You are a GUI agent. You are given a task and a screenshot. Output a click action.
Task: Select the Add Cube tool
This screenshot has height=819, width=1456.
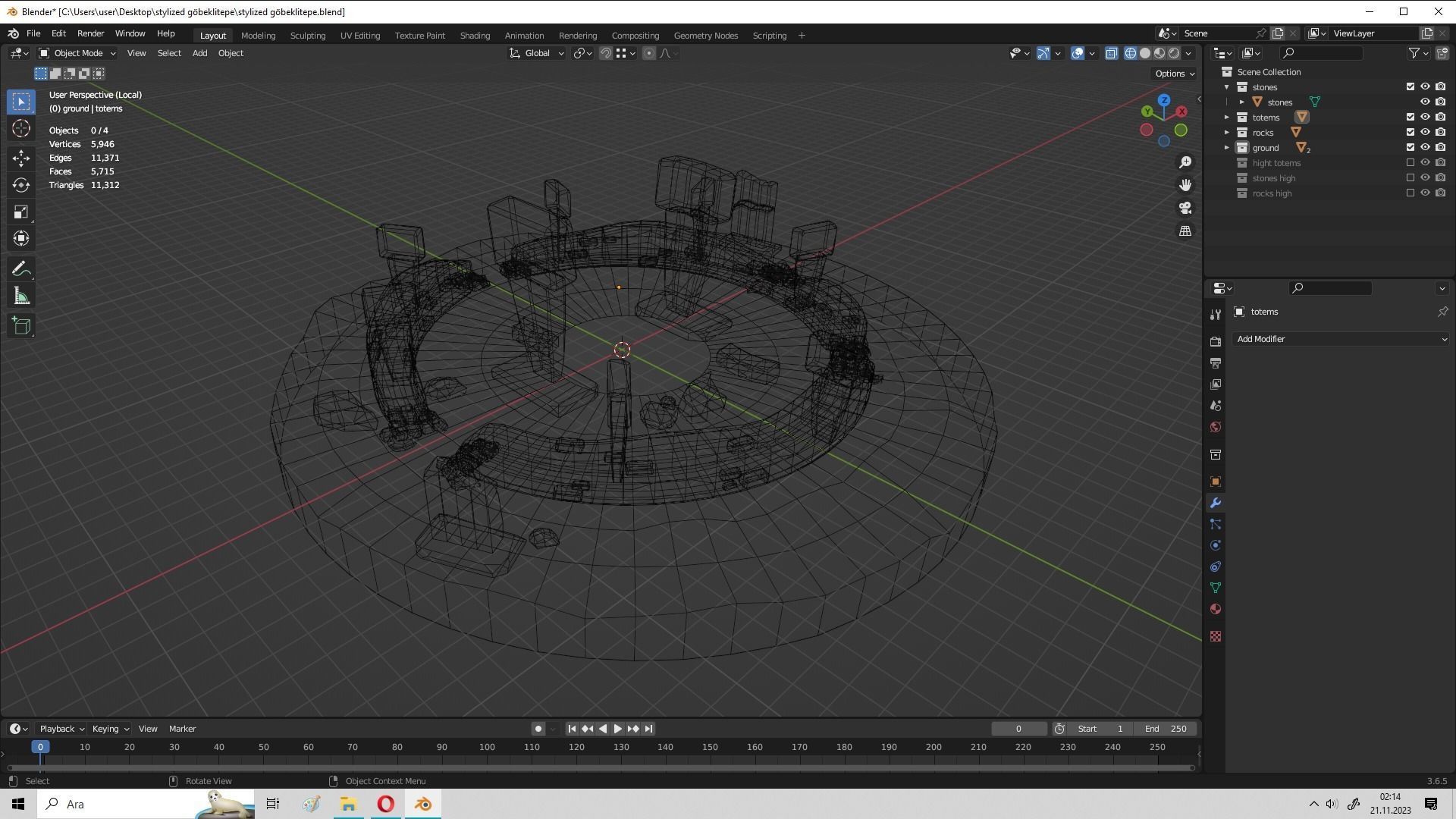pyautogui.click(x=21, y=326)
